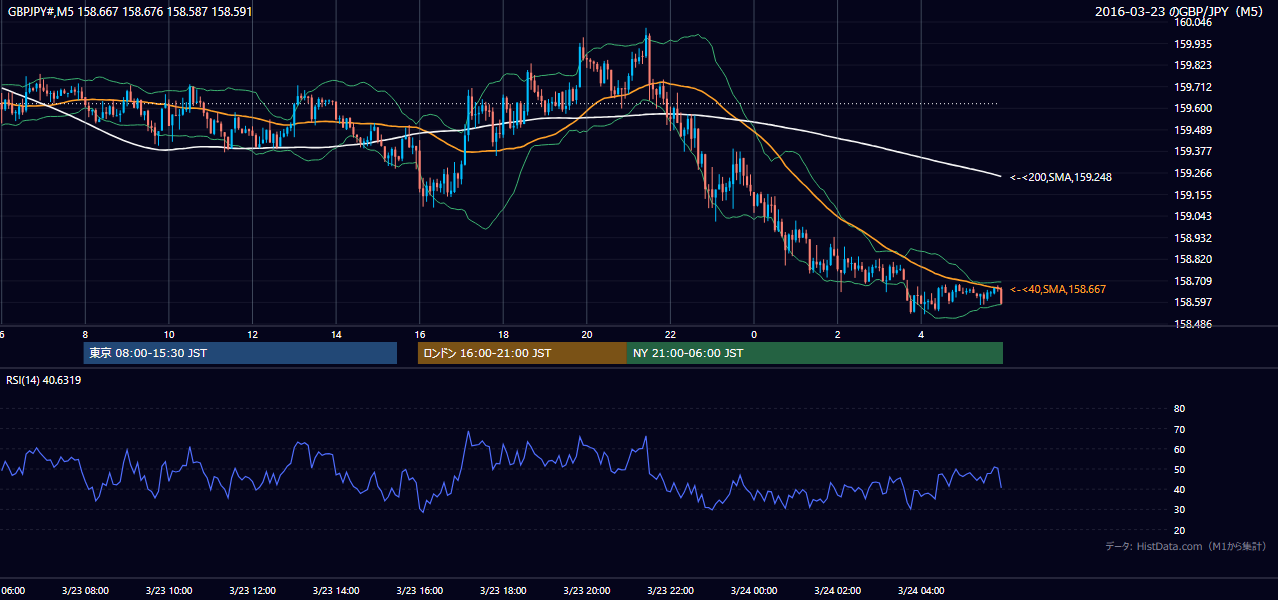
Task: Click RSI scale level 20
Action: 1179,530
